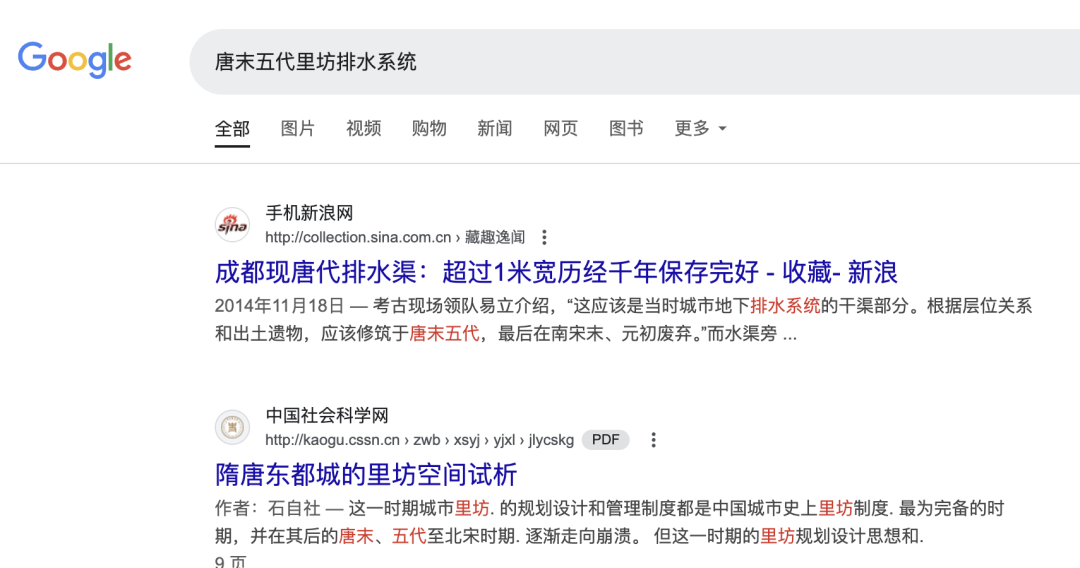
Task: Click the kaogu.cssn.cn URL breadcrumb
Action: (x=419, y=440)
